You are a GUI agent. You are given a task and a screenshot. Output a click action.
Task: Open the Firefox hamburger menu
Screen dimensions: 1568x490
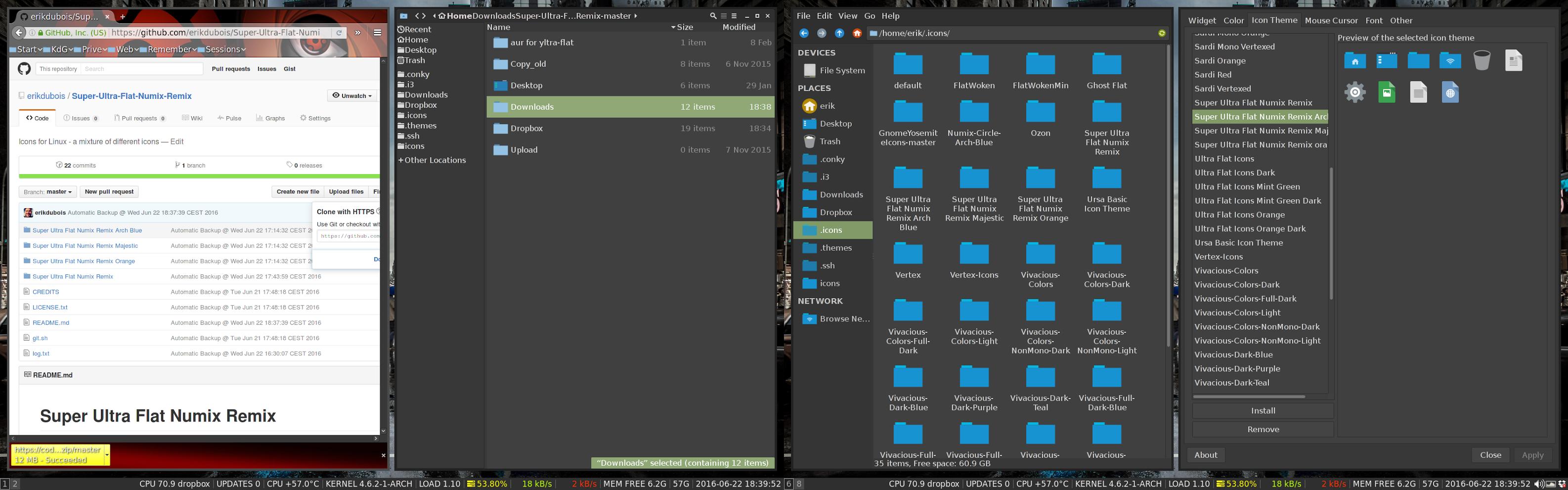(x=377, y=33)
